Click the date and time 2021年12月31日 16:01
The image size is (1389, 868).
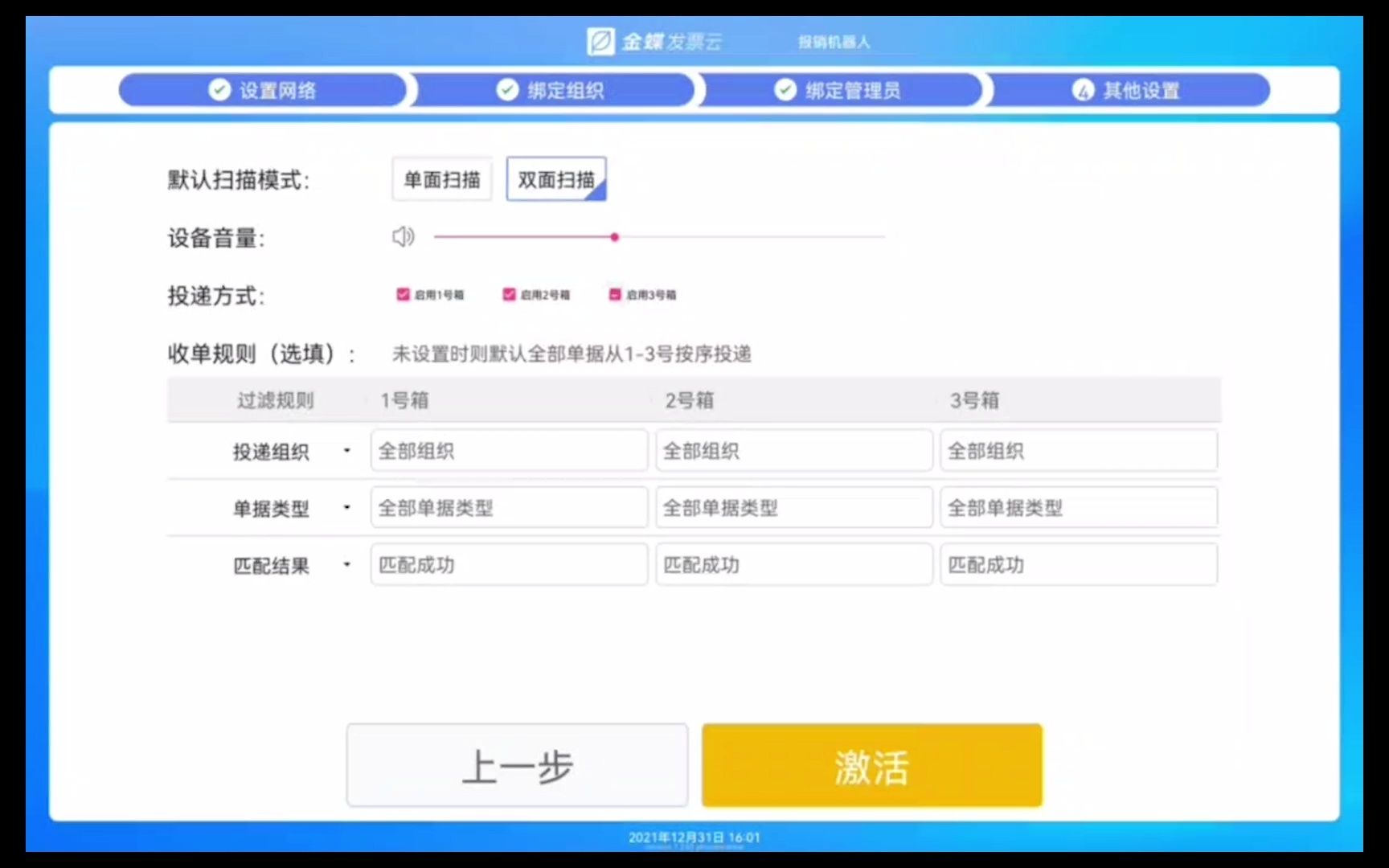(694, 837)
